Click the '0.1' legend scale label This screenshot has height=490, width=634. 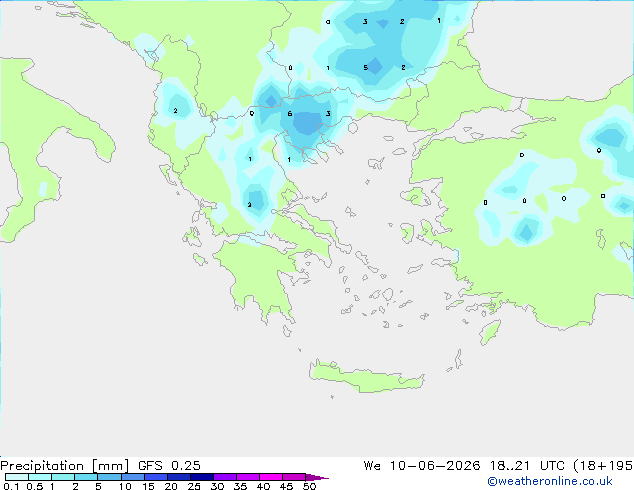point(11,486)
